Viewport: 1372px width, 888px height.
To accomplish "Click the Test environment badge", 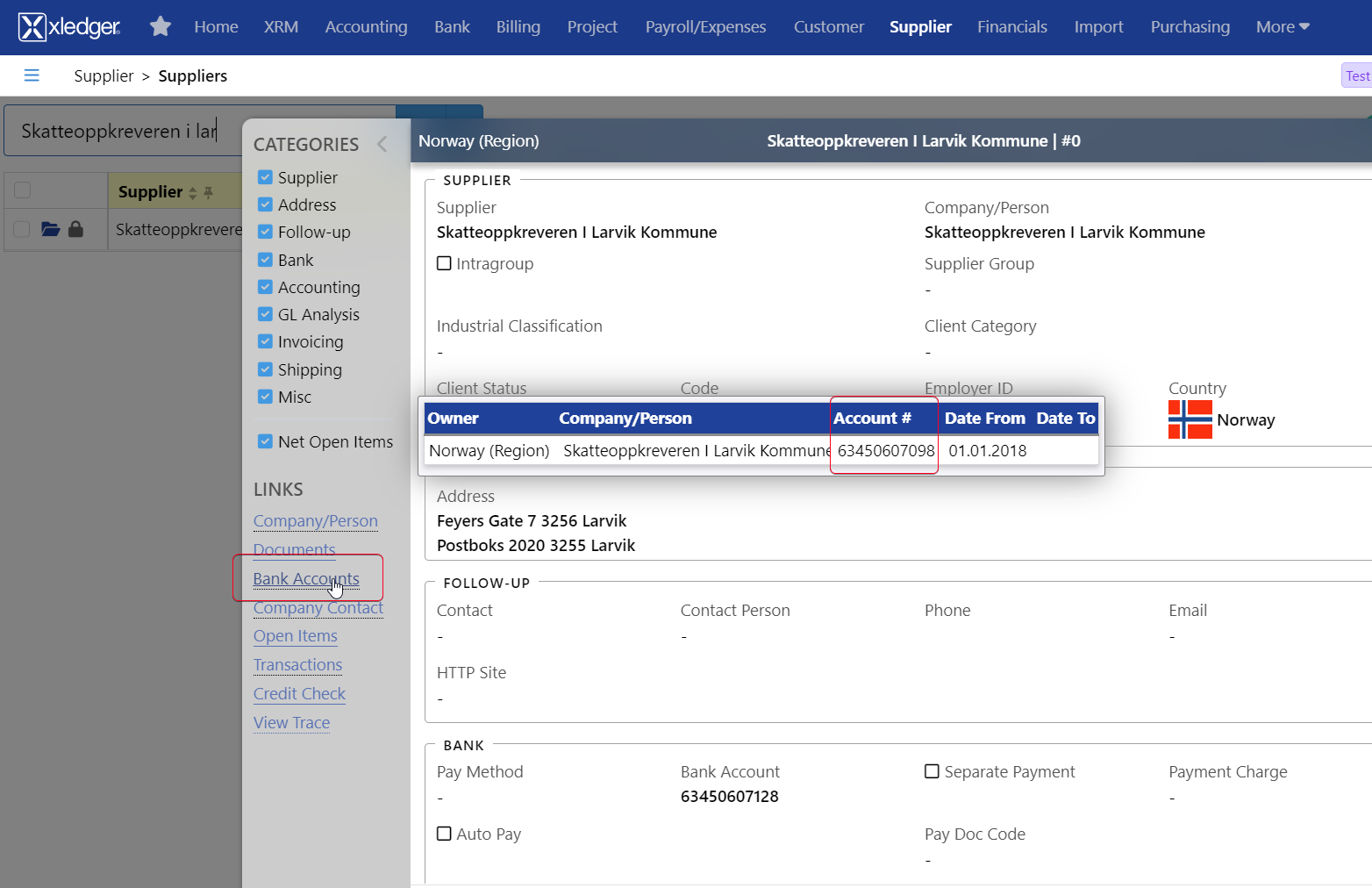I will 1357,76.
